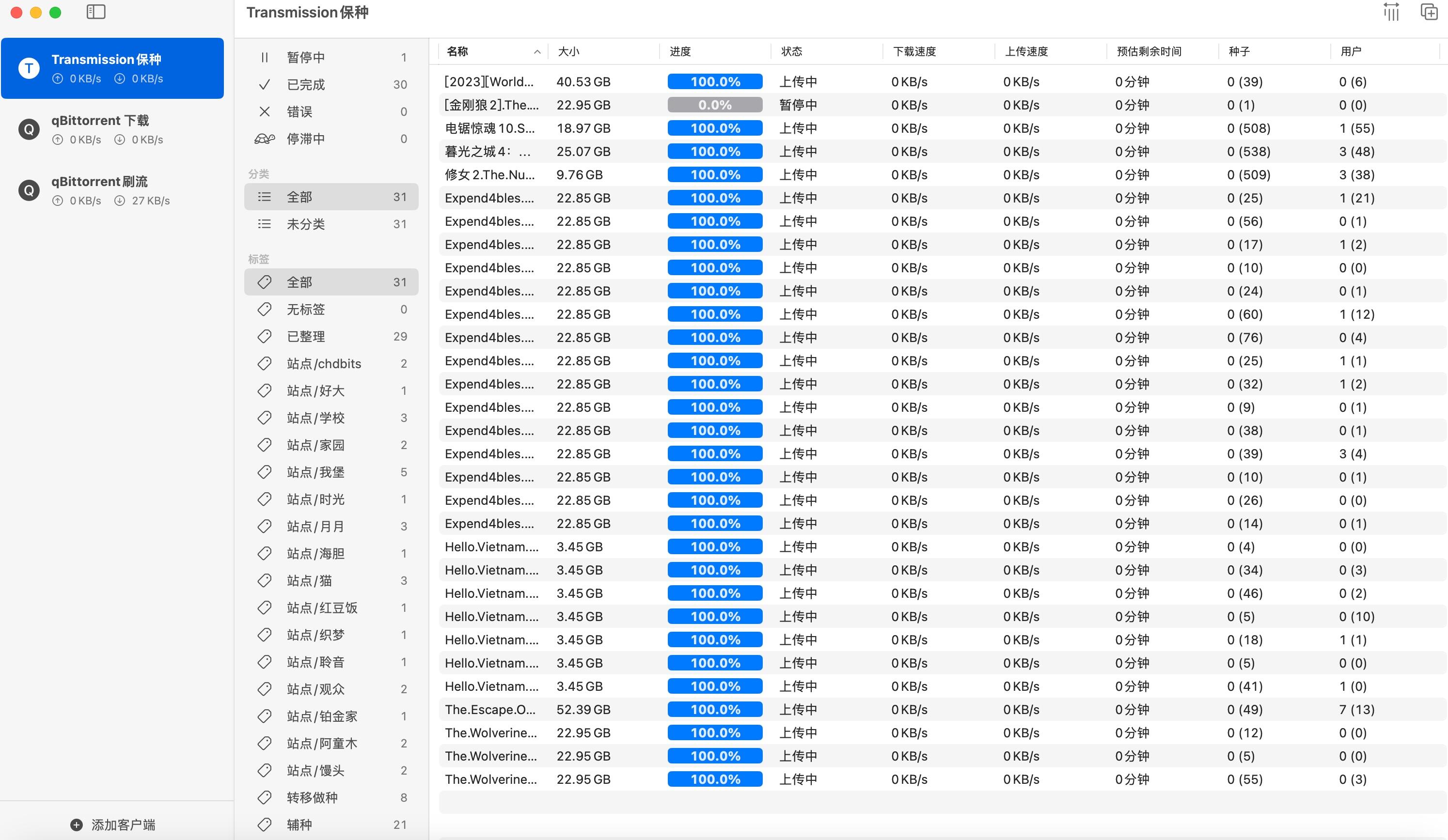
Task: Select the 52.39 GB size cell
Action: (583, 710)
